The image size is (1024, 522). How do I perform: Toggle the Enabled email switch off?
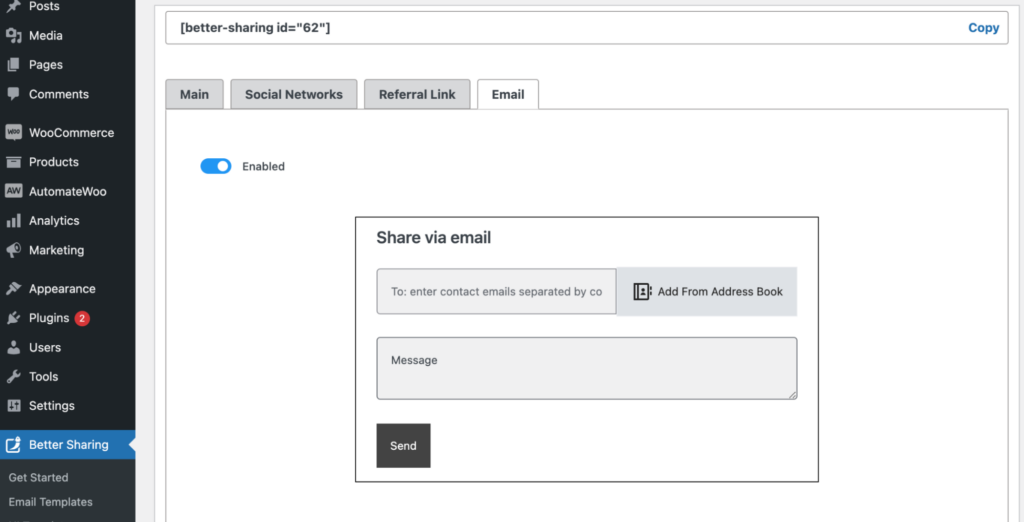coord(216,166)
